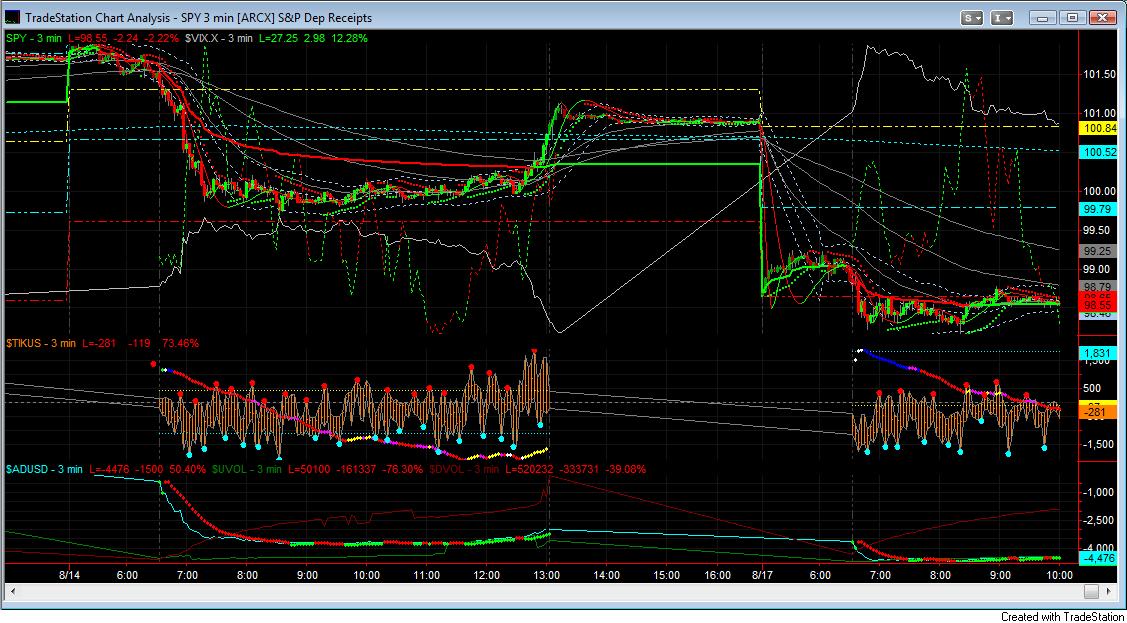The width and height of the screenshot is (1127, 623).
Task: Click the 99.00 price scale label
Action: click(1098, 269)
